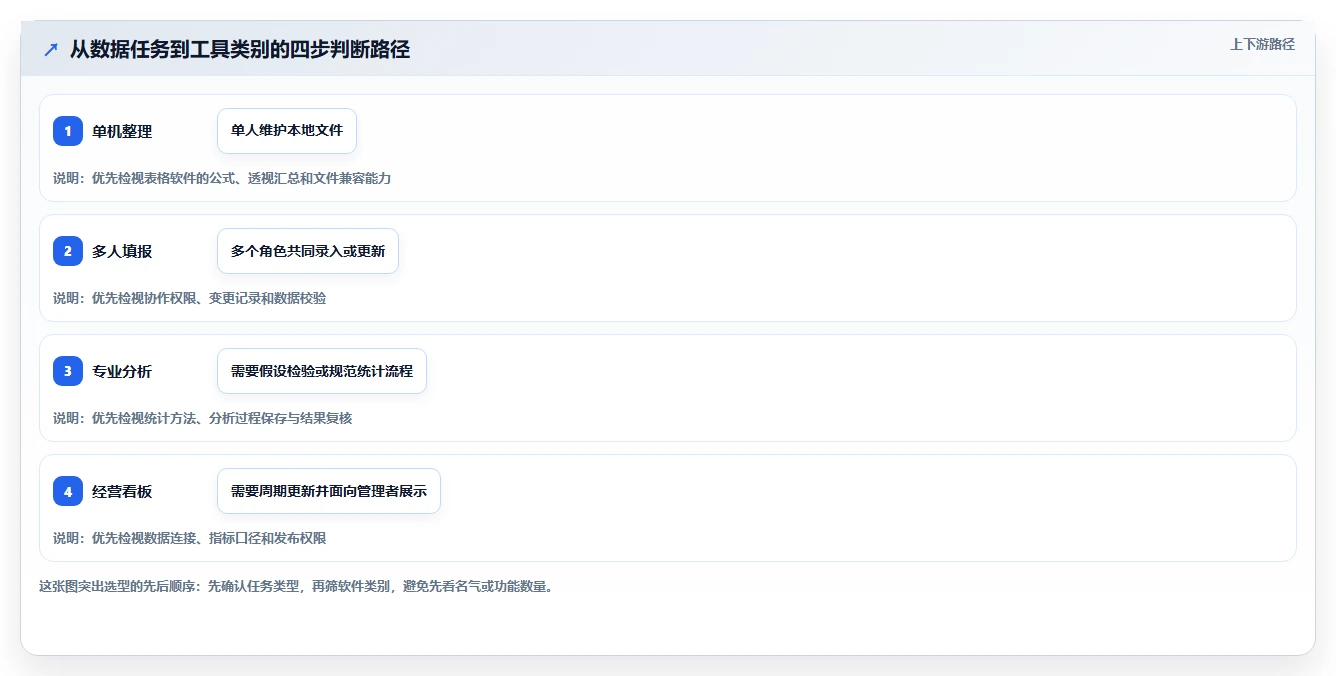Select the 单人维护本地文件 chip
Screen dimensions: 1336x676
pyautogui.click(x=287, y=131)
